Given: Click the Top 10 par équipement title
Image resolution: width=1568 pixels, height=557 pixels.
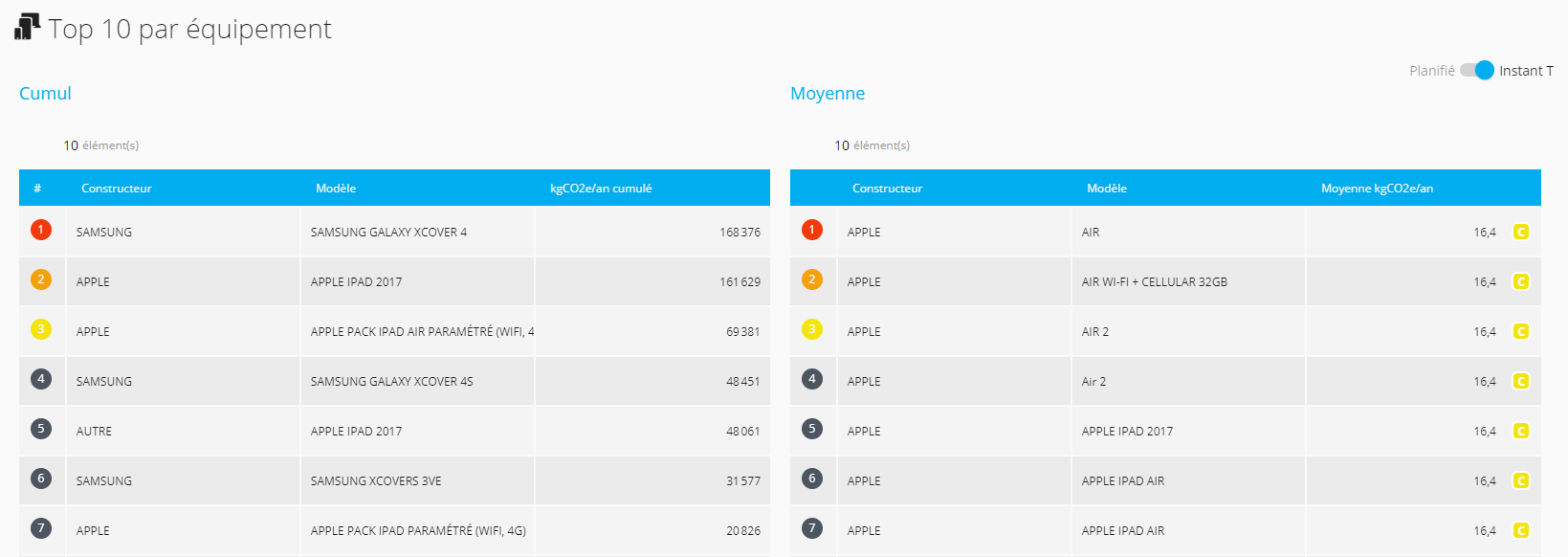Looking at the screenshot, I should [189, 29].
